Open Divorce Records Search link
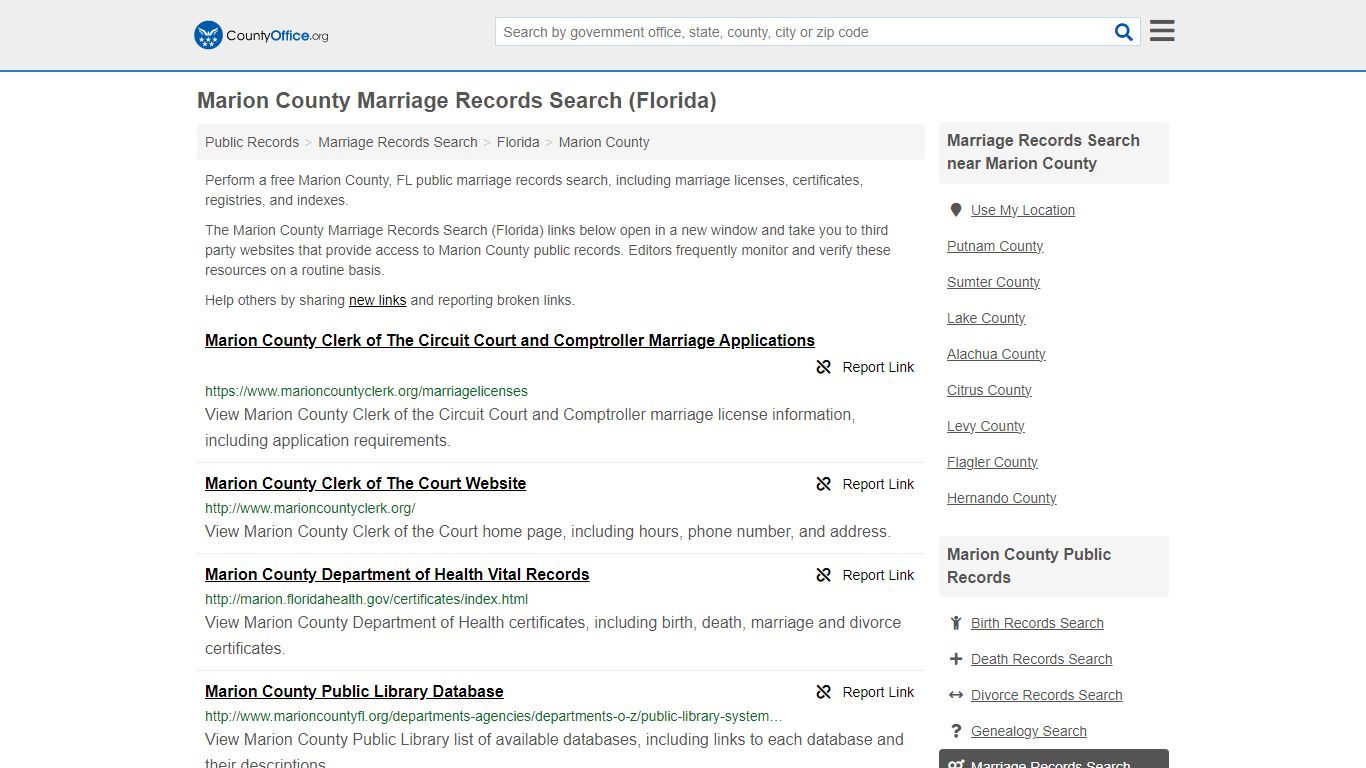The image size is (1366, 768). [x=1046, y=695]
